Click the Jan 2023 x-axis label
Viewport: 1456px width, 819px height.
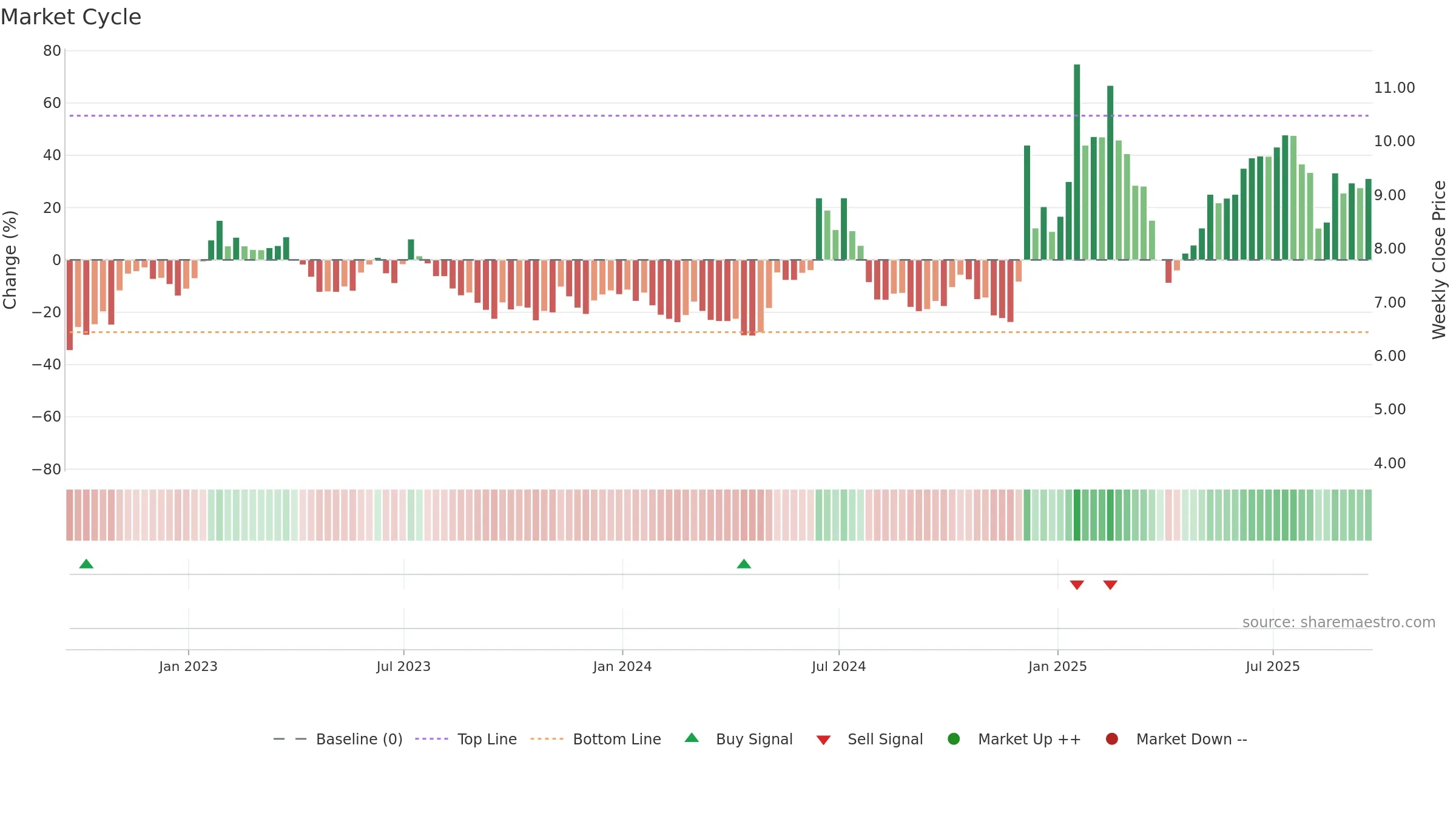pos(188,666)
